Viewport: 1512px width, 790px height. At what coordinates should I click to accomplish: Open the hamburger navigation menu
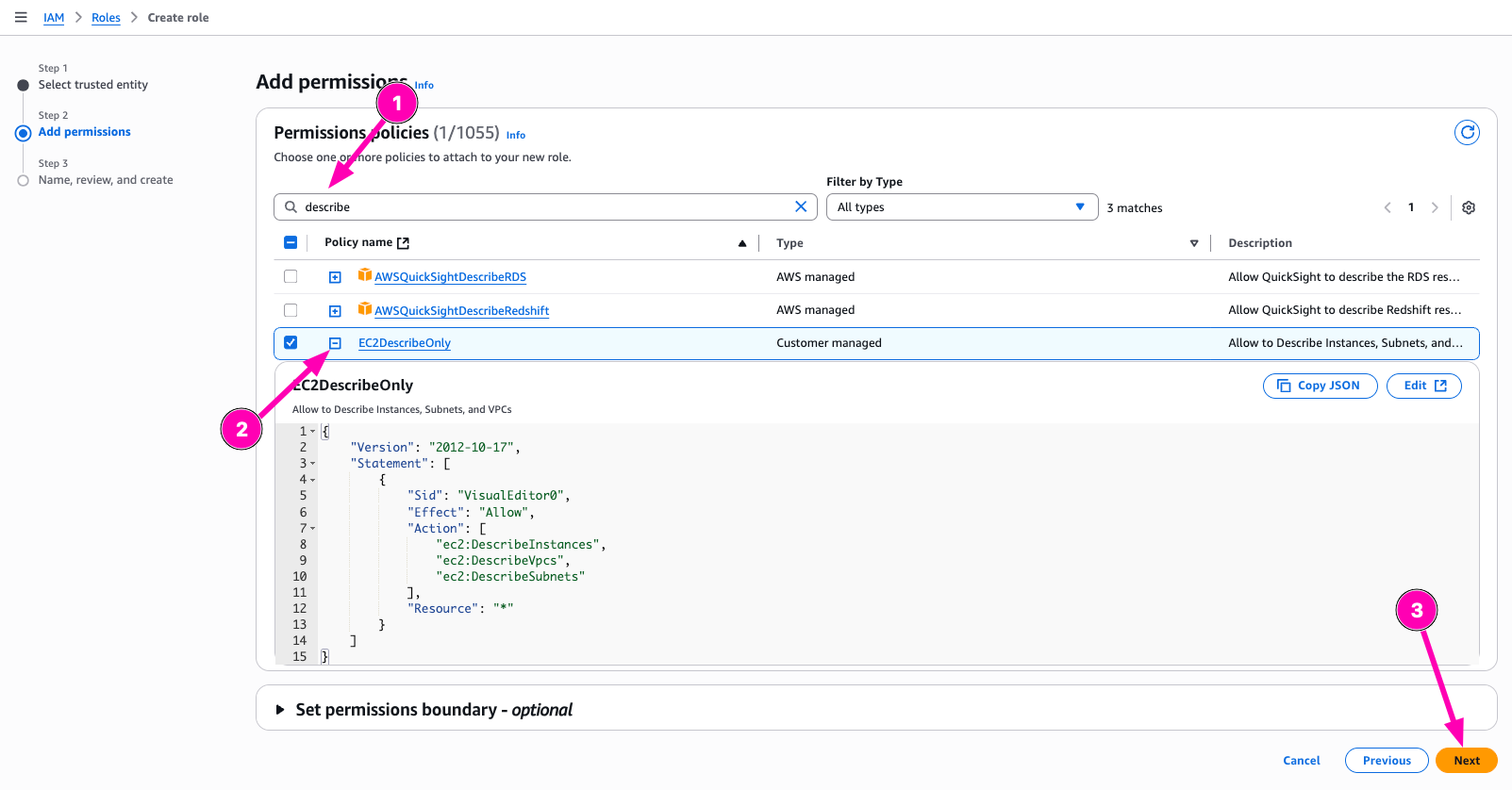click(x=21, y=17)
